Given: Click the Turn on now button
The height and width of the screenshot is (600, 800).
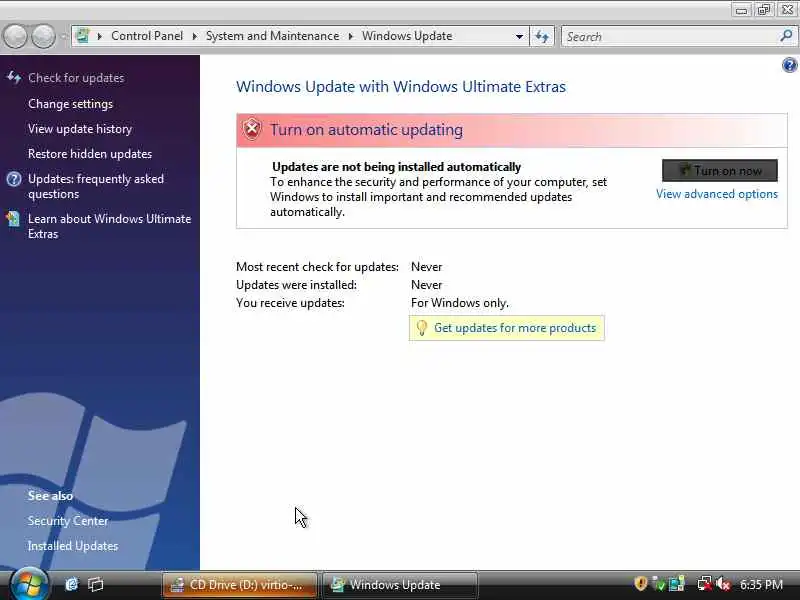Looking at the screenshot, I should pyautogui.click(x=720, y=170).
